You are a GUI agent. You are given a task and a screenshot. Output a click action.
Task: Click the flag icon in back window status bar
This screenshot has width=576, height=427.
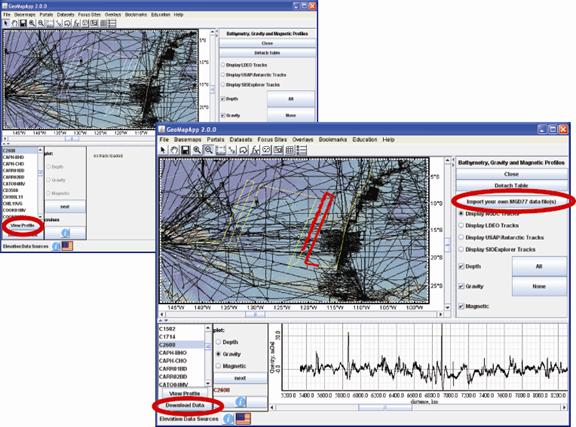(x=67, y=246)
